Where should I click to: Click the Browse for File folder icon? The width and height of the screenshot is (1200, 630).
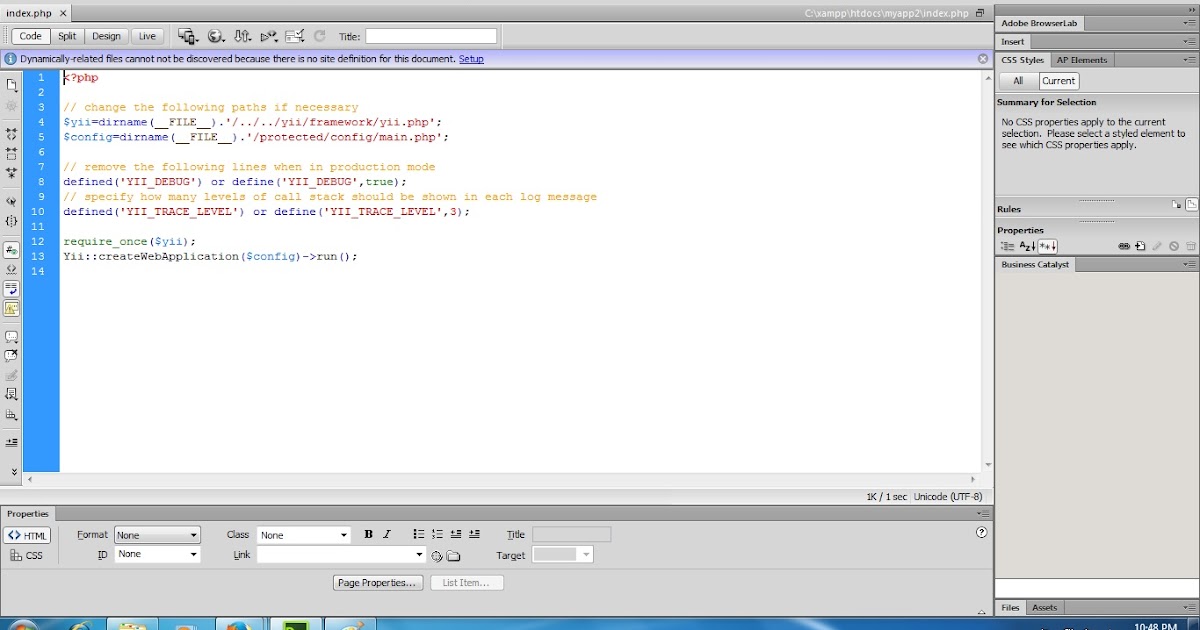coord(453,555)
